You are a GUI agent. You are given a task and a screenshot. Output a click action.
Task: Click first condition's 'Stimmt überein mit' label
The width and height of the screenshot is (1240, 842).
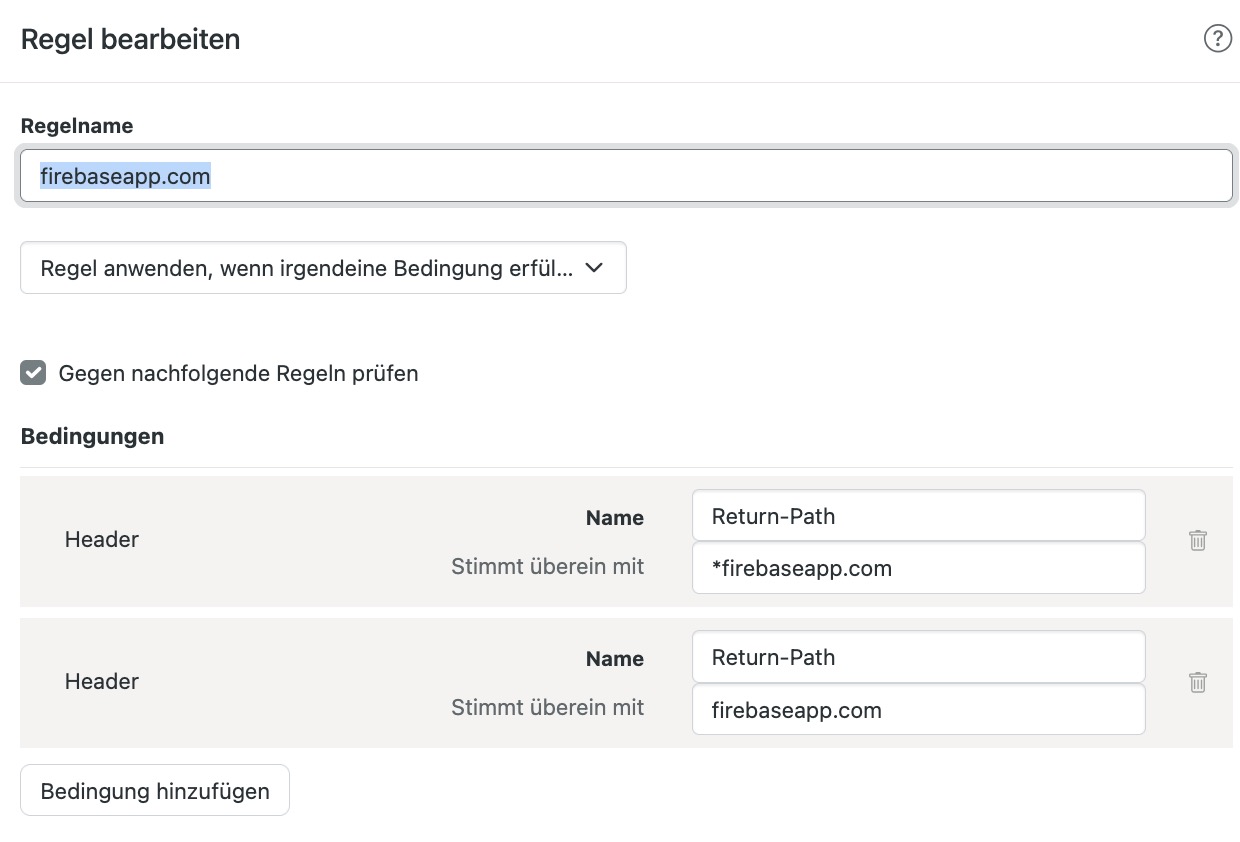pos(547,567)
